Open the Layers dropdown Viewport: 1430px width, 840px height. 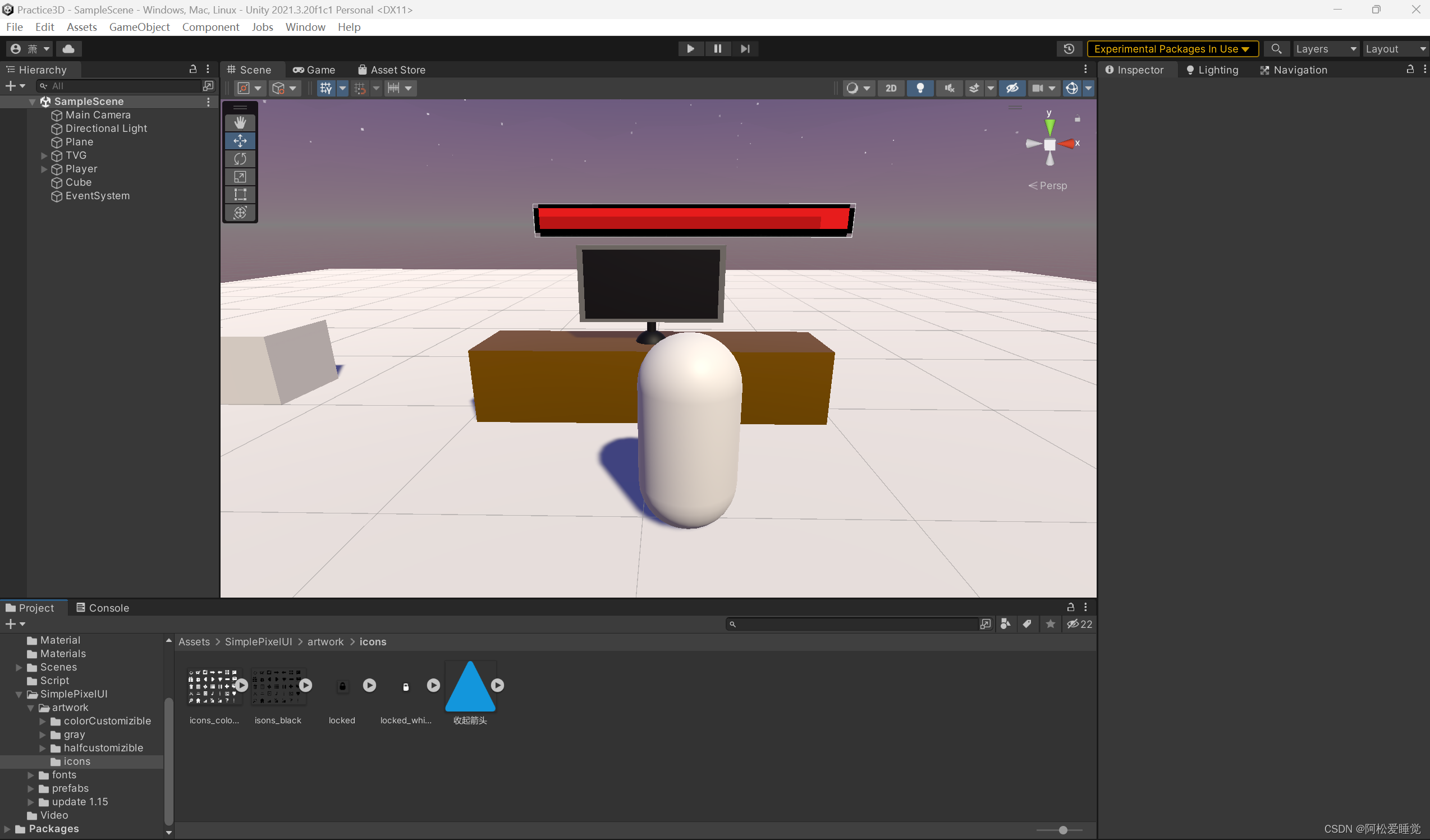click(x=1326, y=49)
